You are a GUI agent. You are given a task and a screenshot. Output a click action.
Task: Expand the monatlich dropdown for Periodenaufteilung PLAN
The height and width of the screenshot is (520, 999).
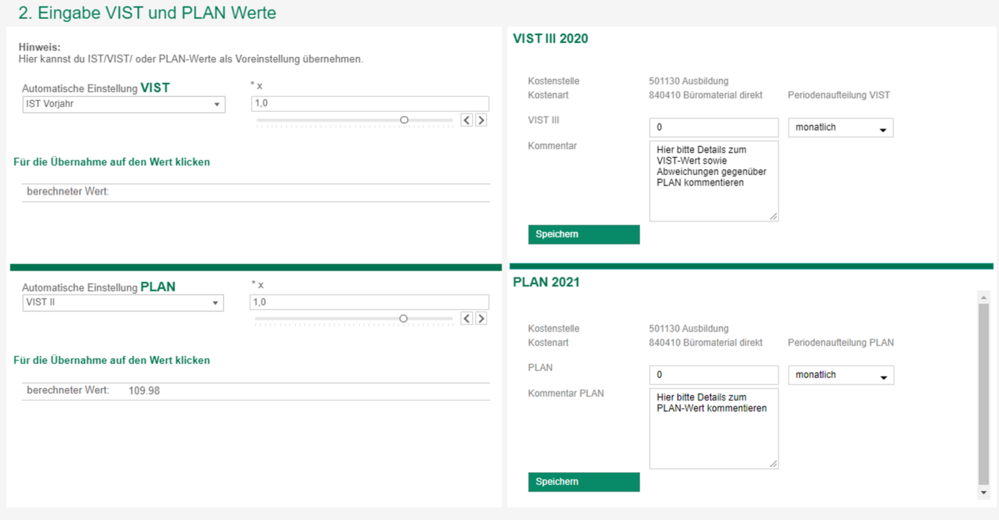[840, 375]
